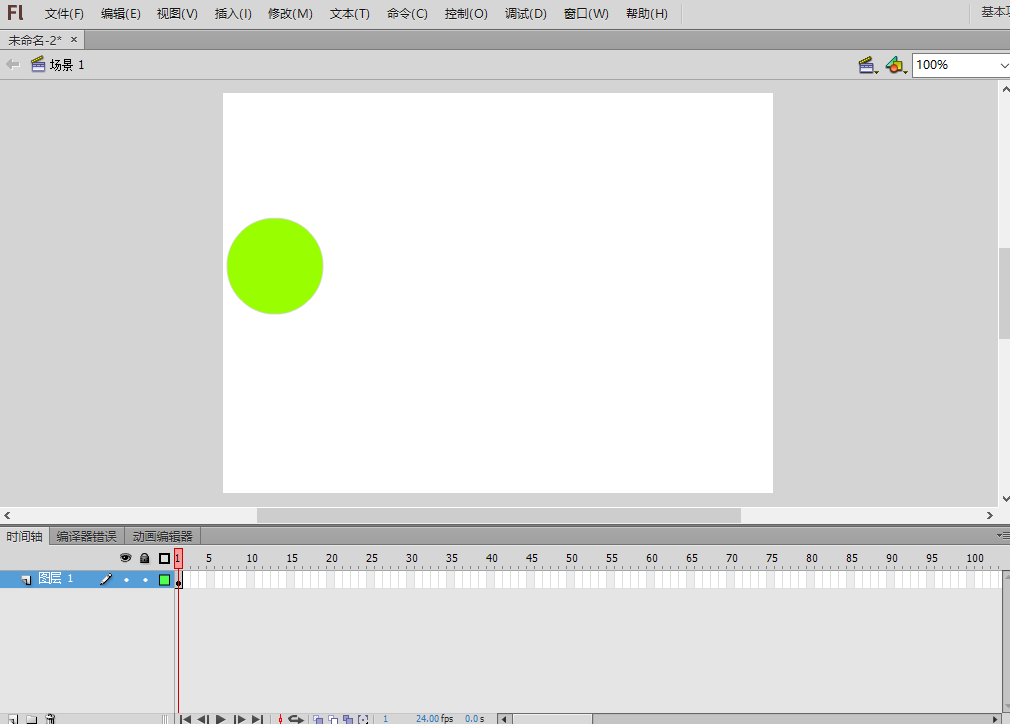Click the red playhead marker at frame 1
The width and height of the screenshot is (1010, 724).
point(178,558)
